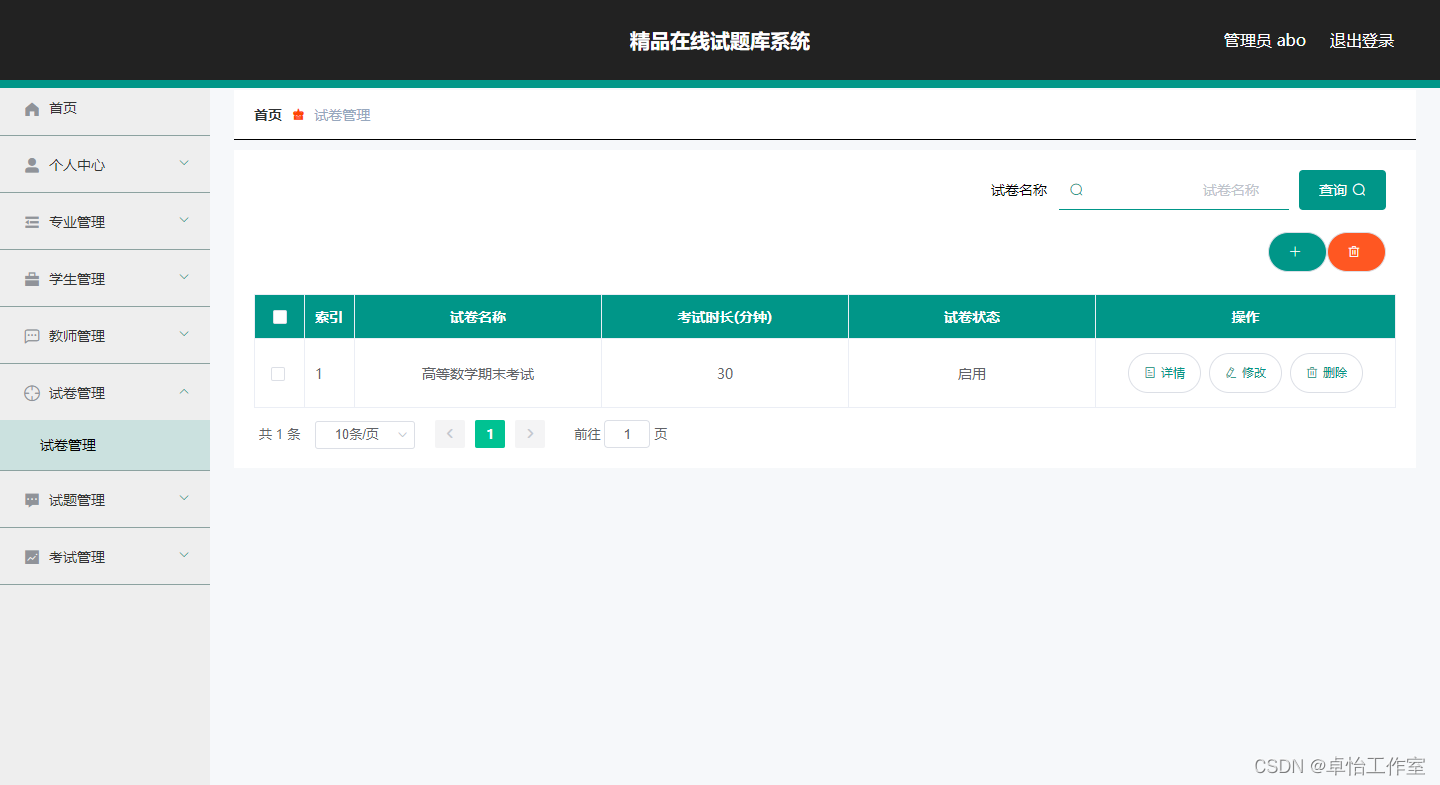Click the 试卷管理 breadcrumb text
The image size is (1440, 785).
[x=342, y=115]
